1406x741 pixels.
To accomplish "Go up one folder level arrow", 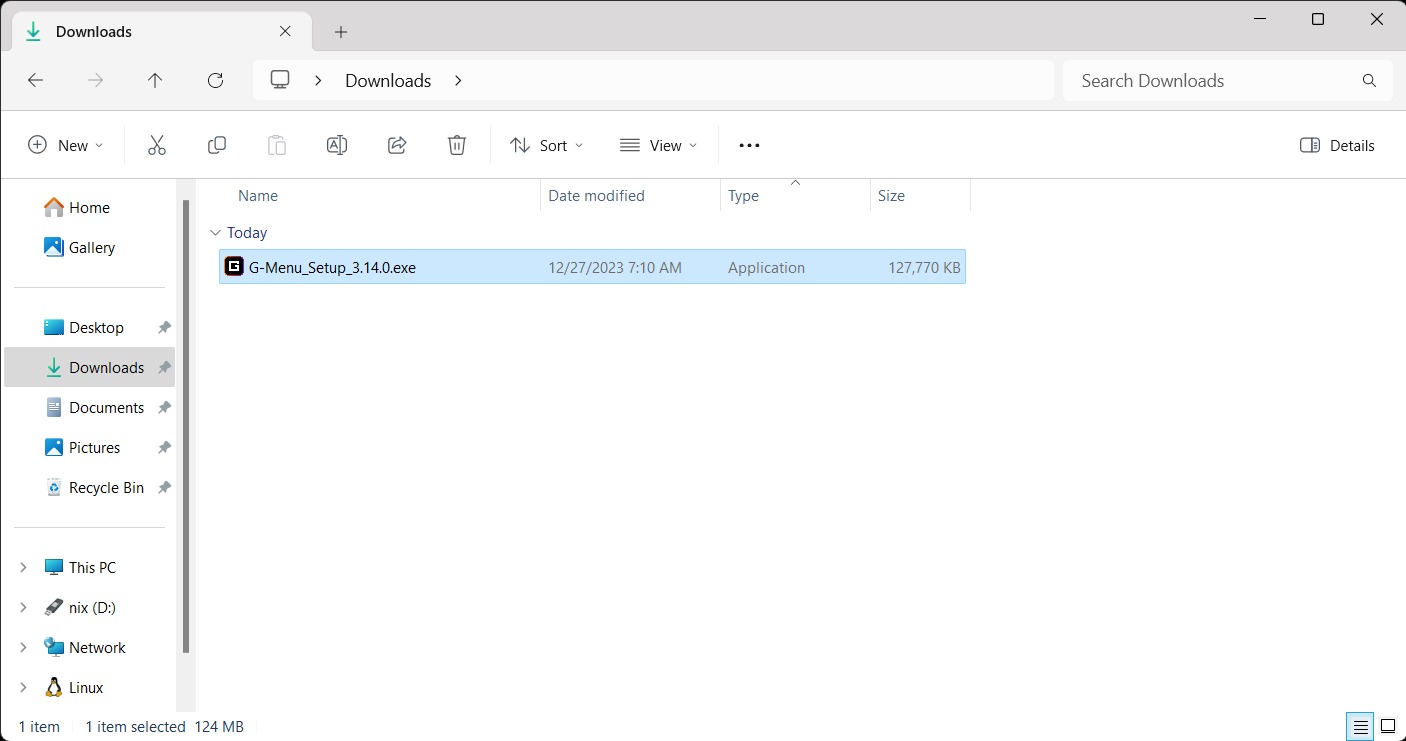I will point(155,80).
